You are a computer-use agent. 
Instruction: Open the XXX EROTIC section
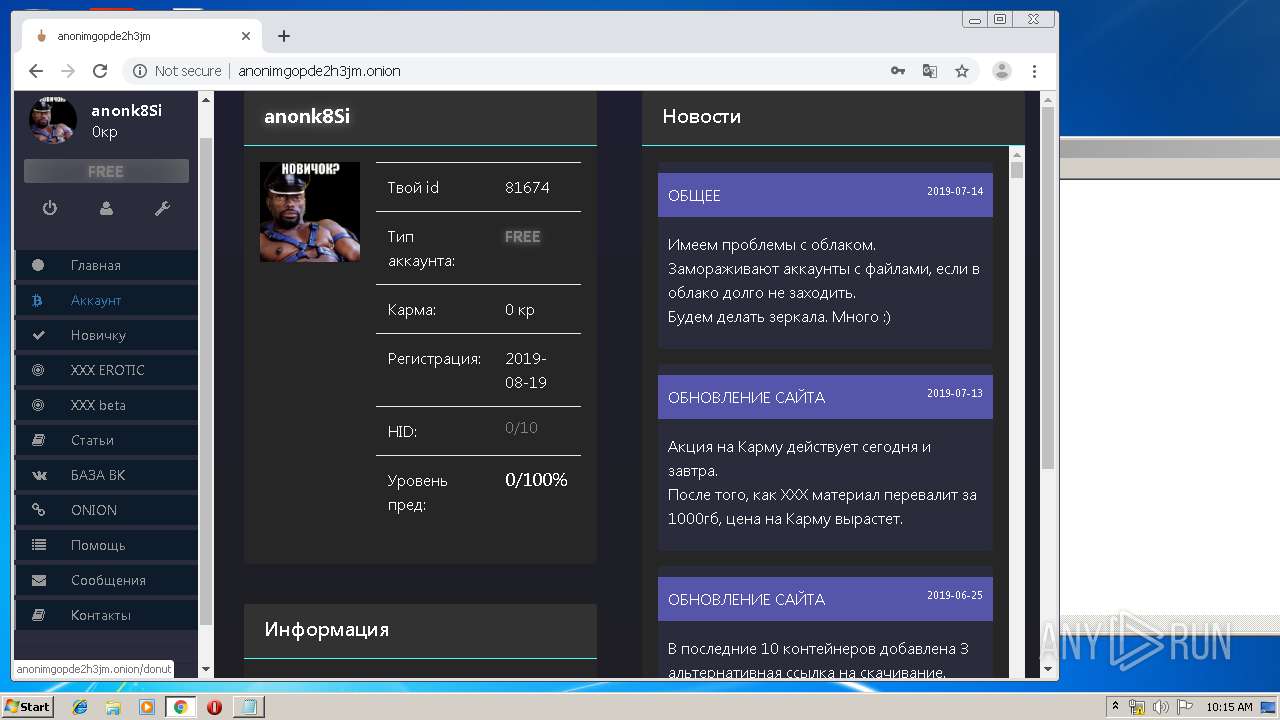[106, 370]
